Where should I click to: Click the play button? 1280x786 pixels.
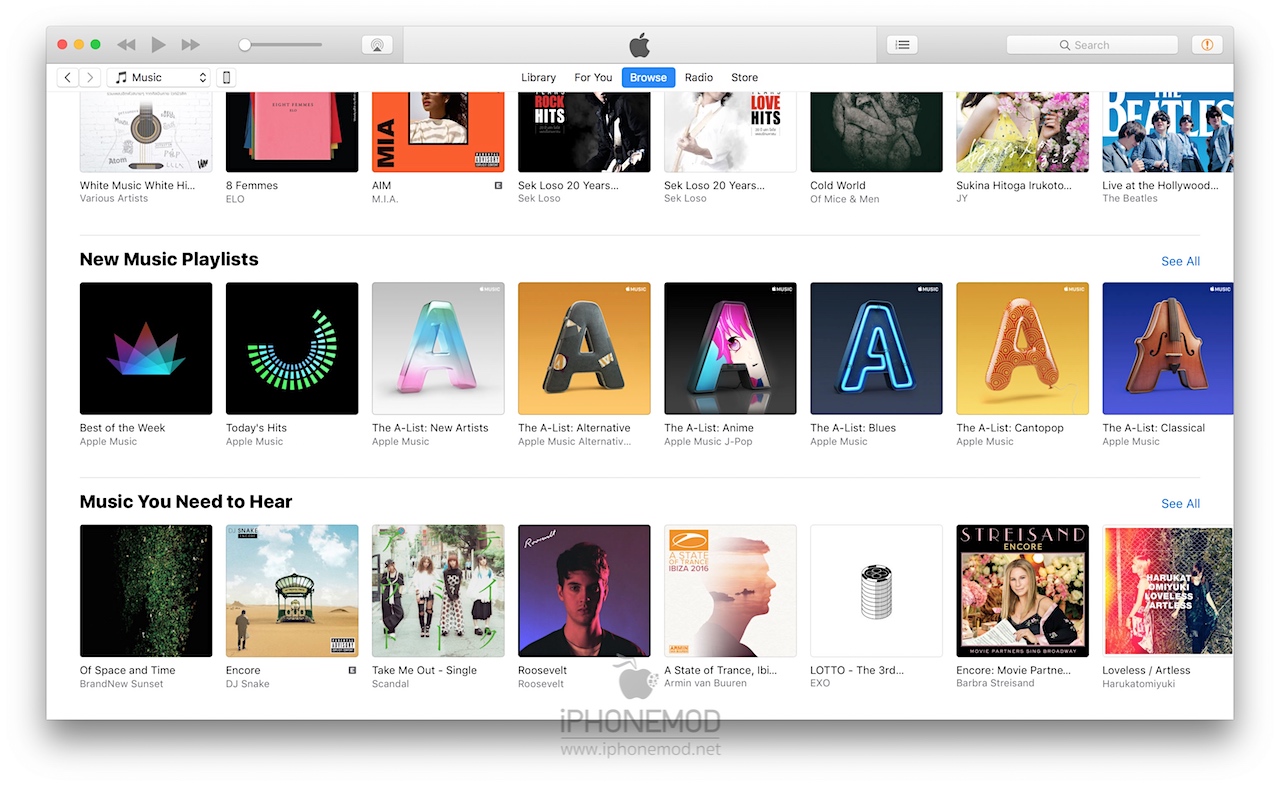158,45
